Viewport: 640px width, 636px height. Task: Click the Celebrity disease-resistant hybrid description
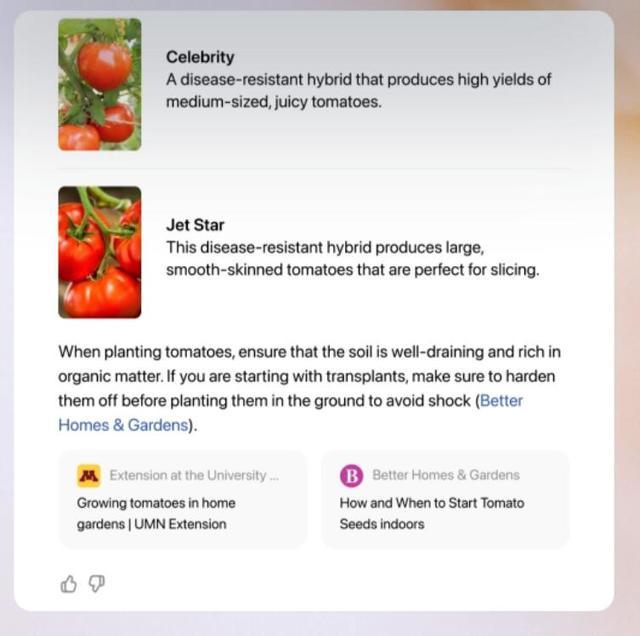(x=358, y=90)
